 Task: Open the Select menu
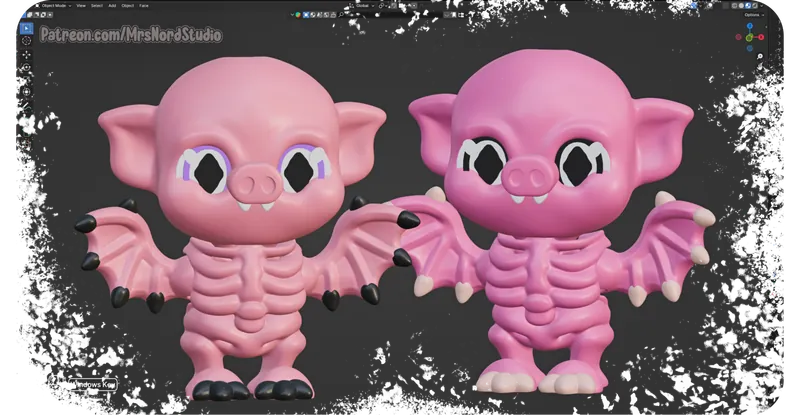click(x=97, y=6)
